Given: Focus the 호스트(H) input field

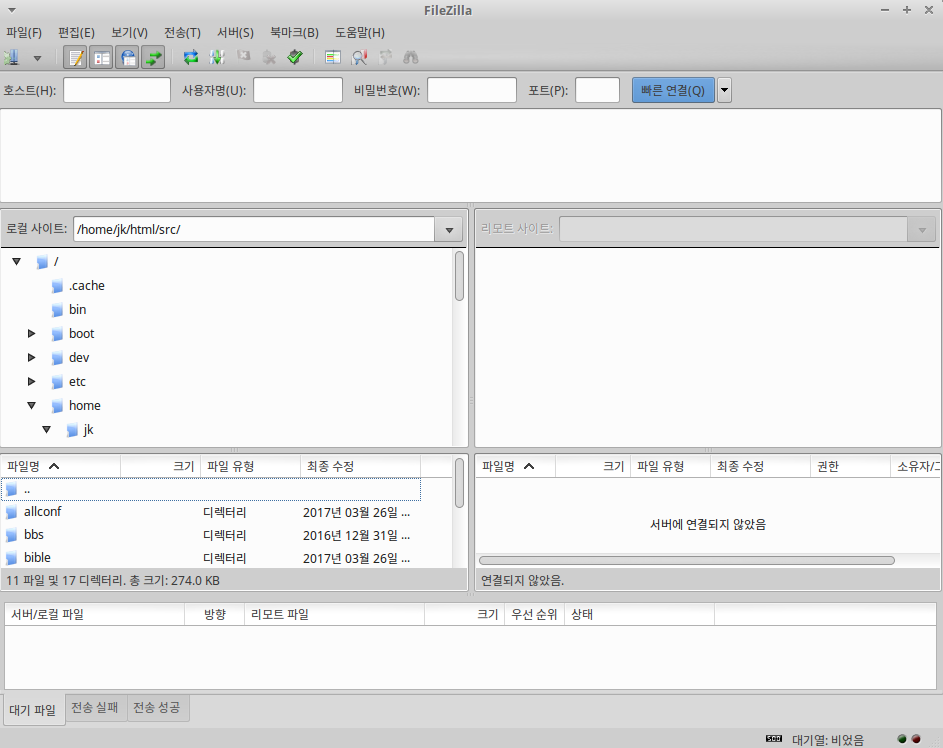Looking at the screenshot, I should point(117,90).
